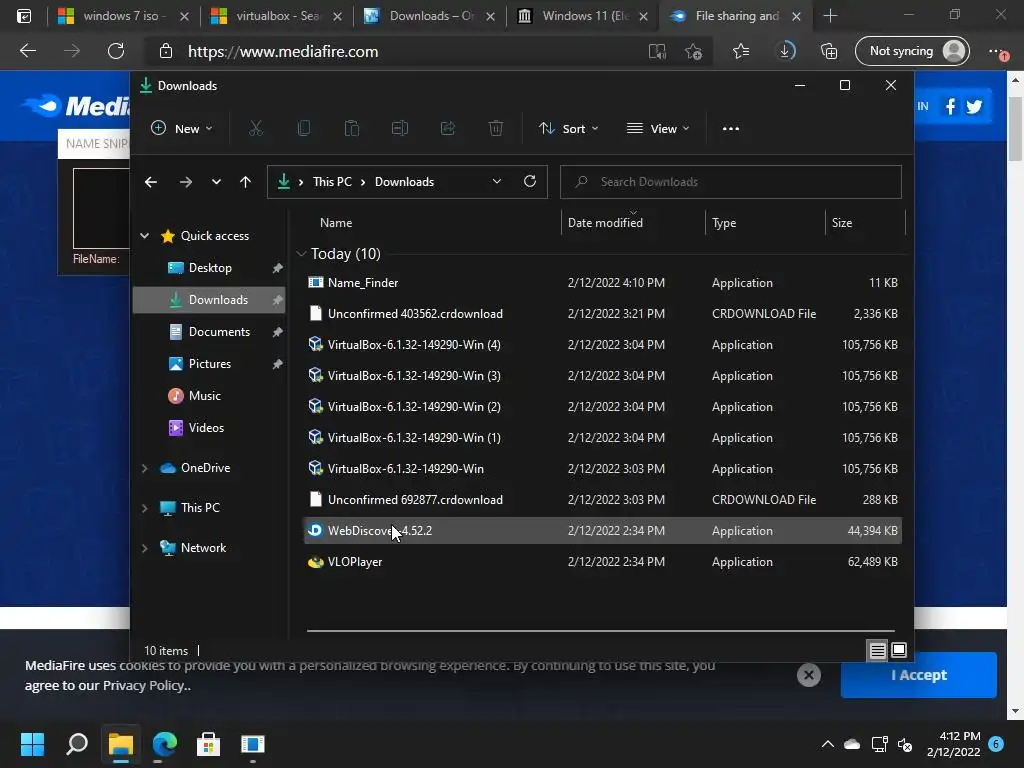
Task: Open the See more ellipsis menu in Explorer
Action: [731, 129]
